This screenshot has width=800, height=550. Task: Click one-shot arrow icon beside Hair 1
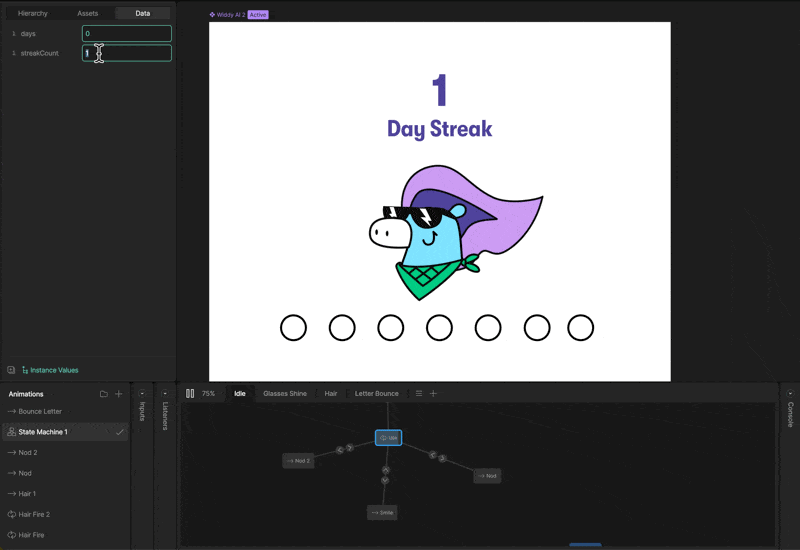[11, 493]
